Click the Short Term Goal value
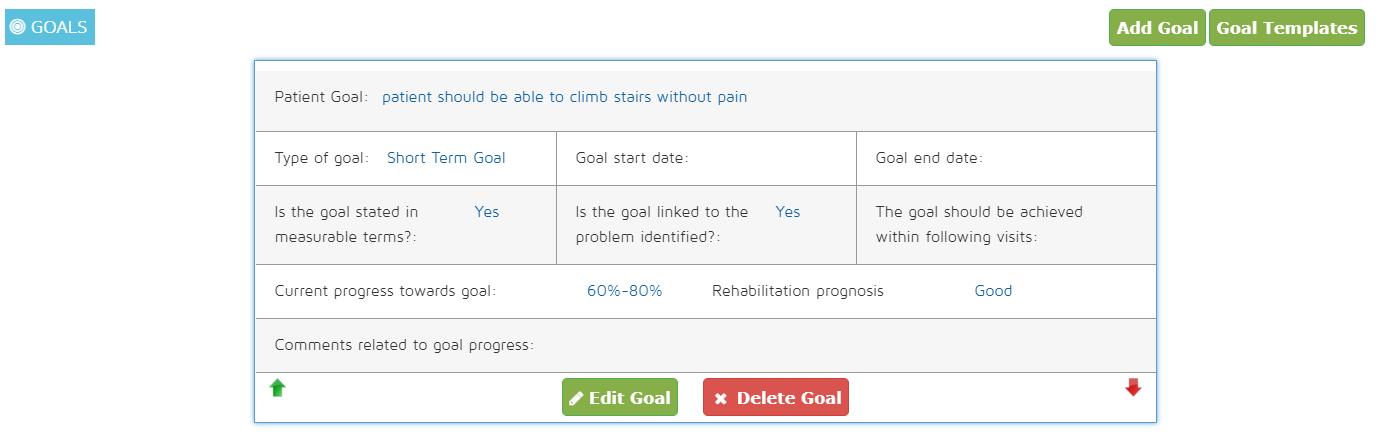This screenshot has width=1397, height=447. click(446, 158)
